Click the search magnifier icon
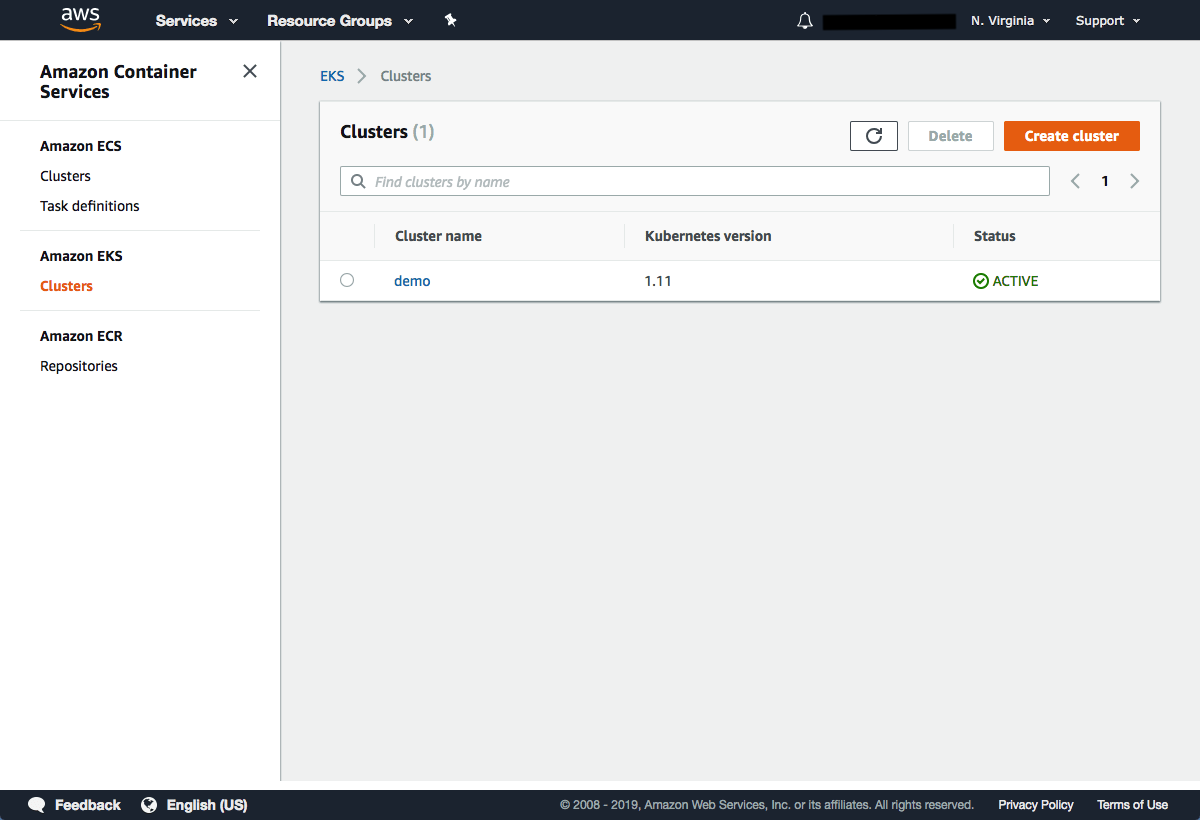This screenshot has height=820, width=1200. click(x=358, y=181)
